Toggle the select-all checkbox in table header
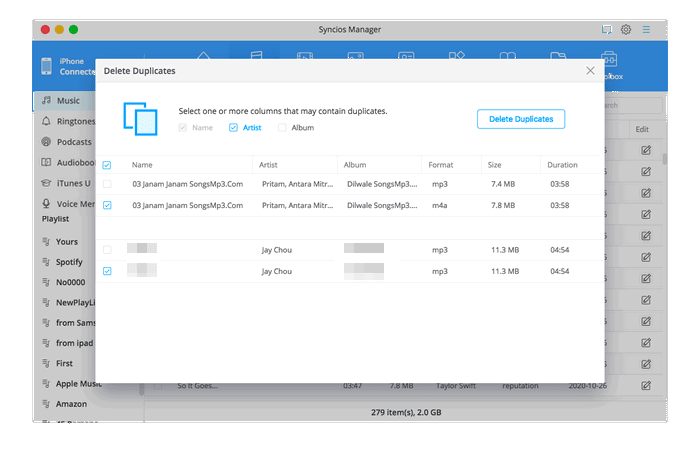This screenshot has width=700, height=469. [107, 165]
